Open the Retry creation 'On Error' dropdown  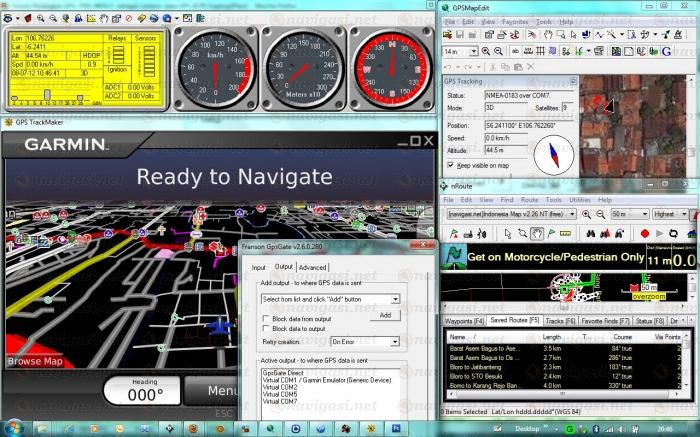(394, 341)
